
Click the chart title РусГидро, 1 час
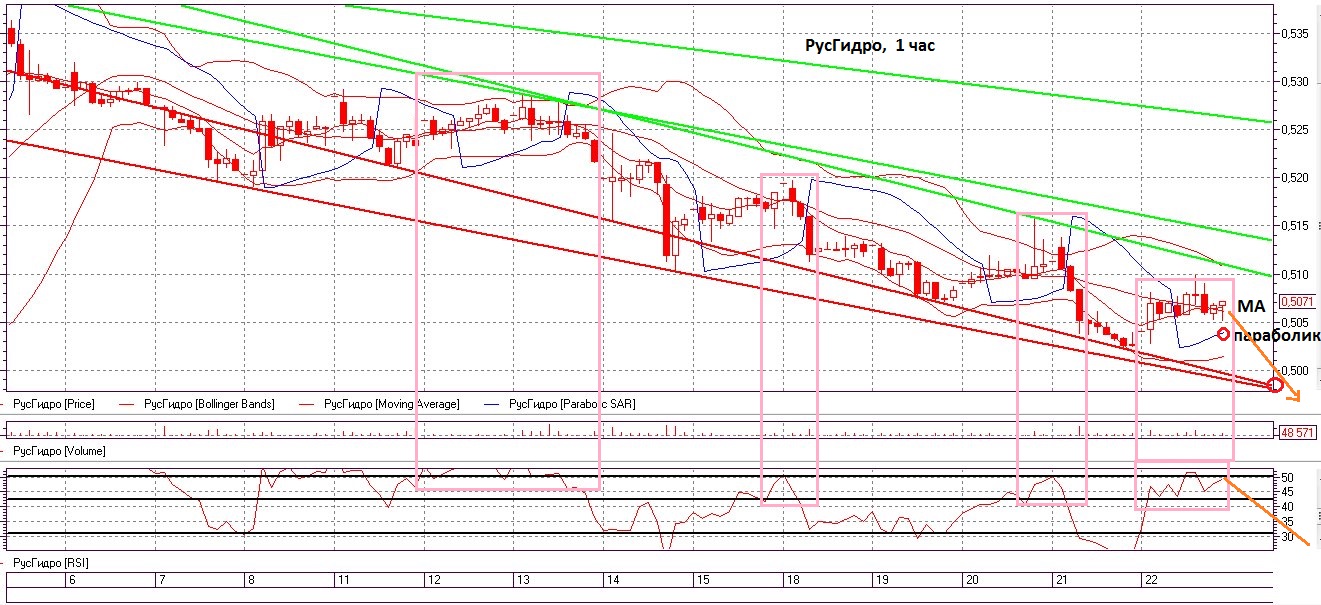tap(870, 46)
